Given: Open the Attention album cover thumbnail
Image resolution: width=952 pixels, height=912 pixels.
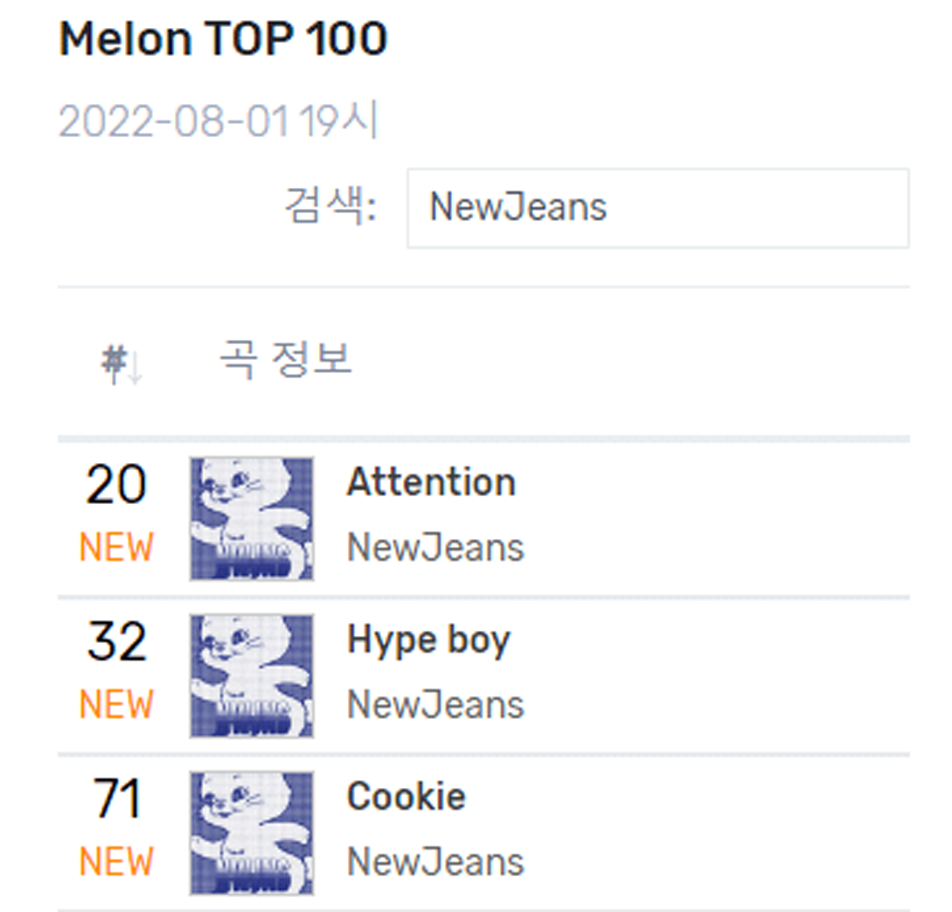Looking at the screenshot, I should pyautogui.click(x=251, y=519).
